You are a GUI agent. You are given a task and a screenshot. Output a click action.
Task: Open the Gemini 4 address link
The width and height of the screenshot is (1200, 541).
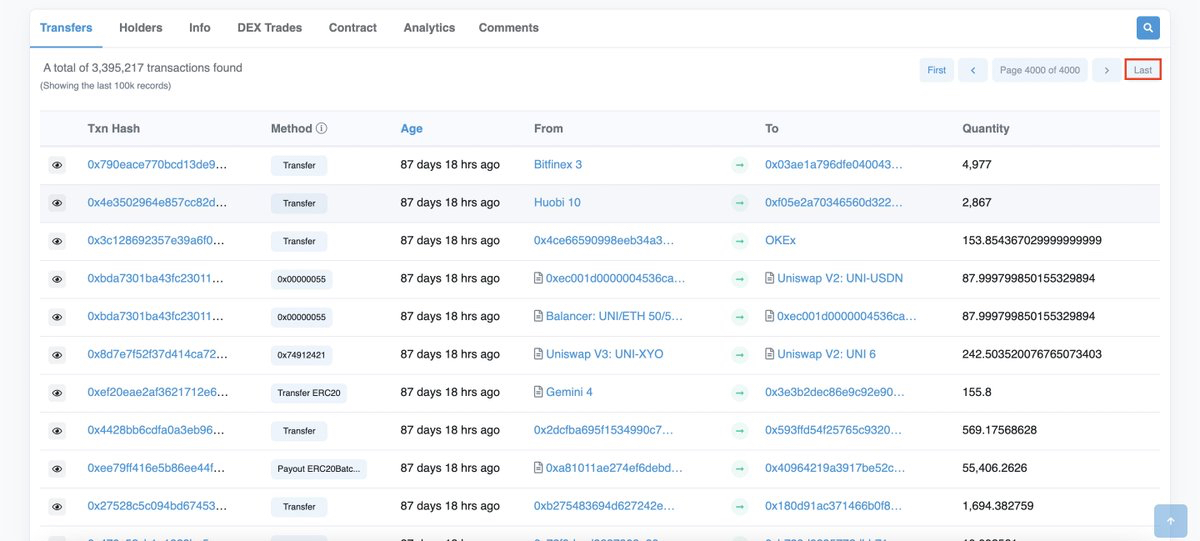[x=569, y=393]
